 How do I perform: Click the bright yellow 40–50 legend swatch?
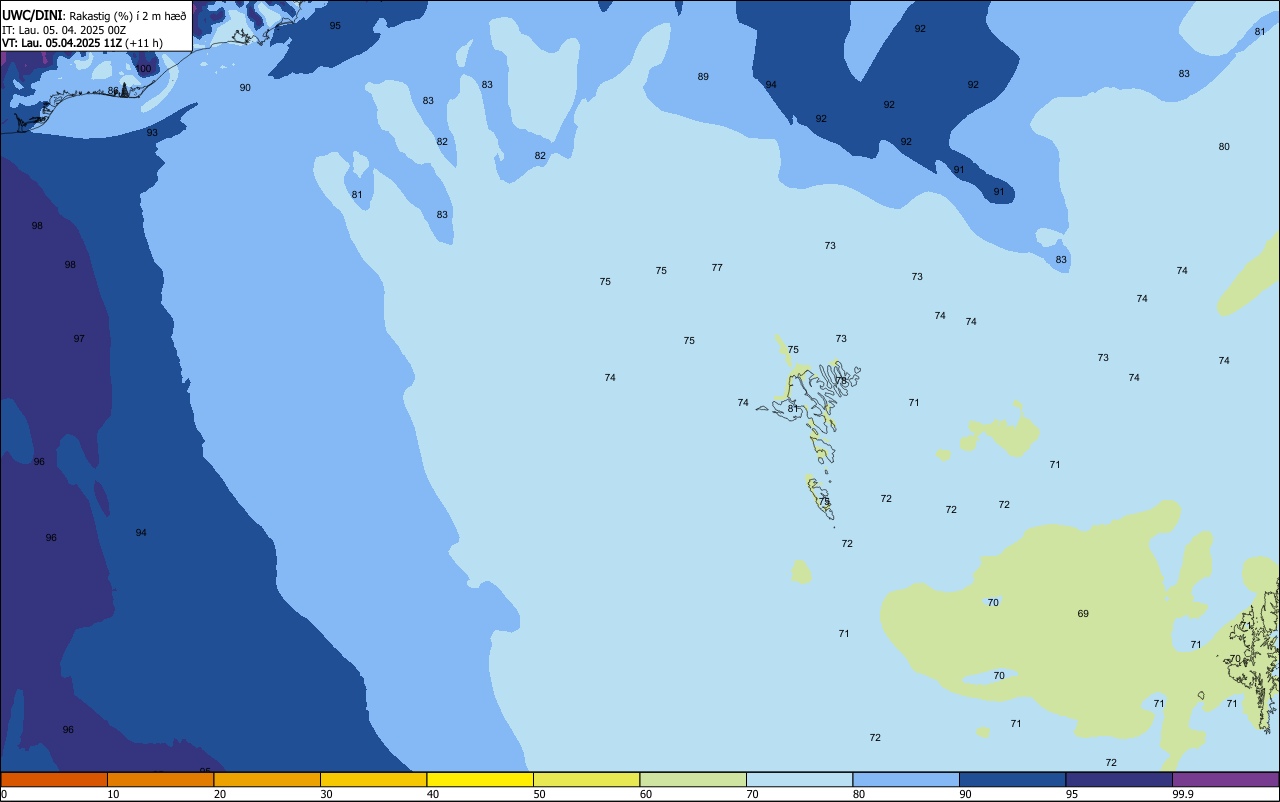pyautogui.click(x=480, y=779)
